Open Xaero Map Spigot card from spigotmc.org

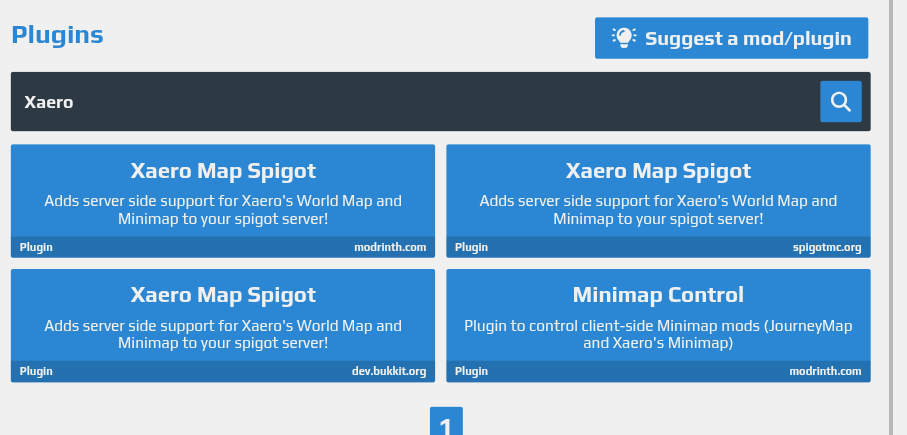(658, 201)
